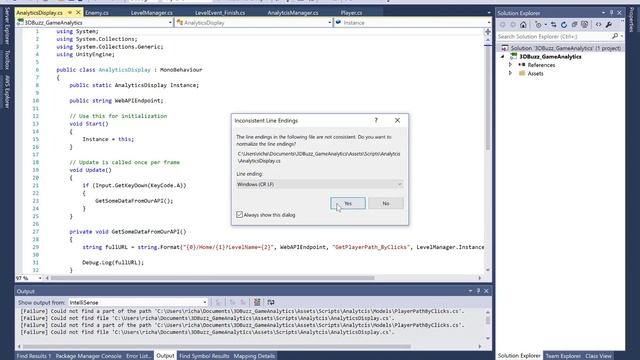Click the Solution Explorer Refresh icon

[564, 25]
